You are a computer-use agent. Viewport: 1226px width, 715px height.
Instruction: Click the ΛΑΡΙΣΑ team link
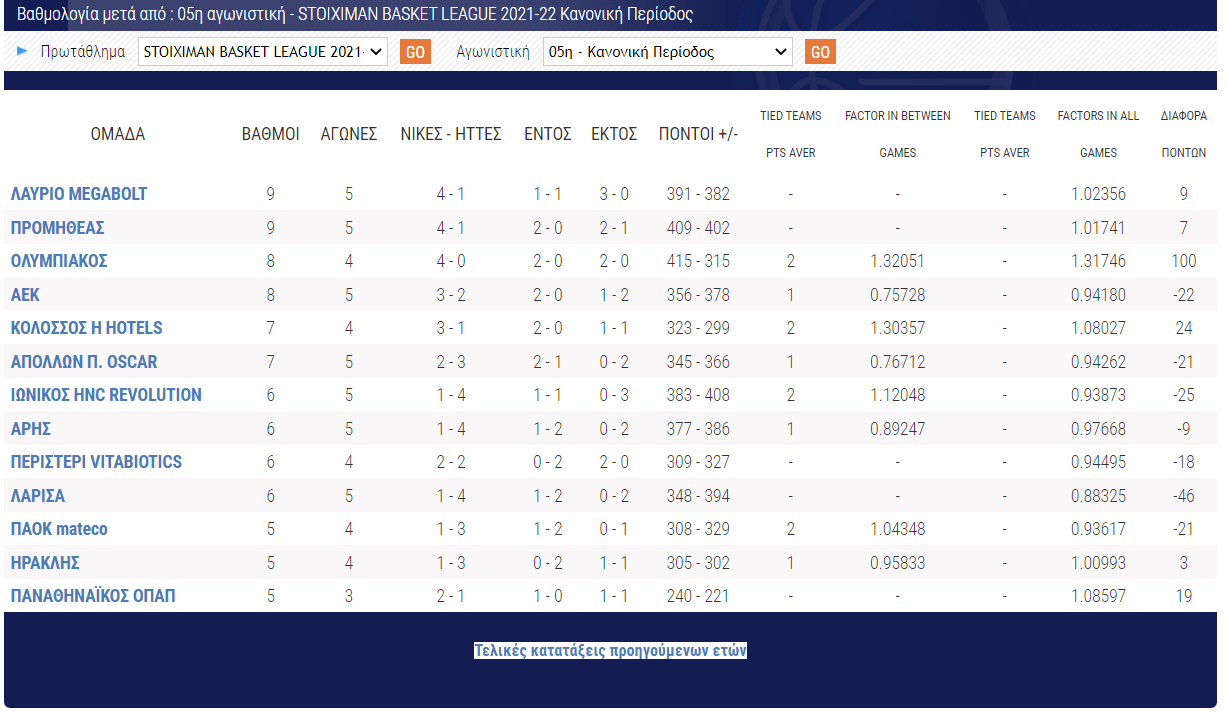tap(37, 496)
